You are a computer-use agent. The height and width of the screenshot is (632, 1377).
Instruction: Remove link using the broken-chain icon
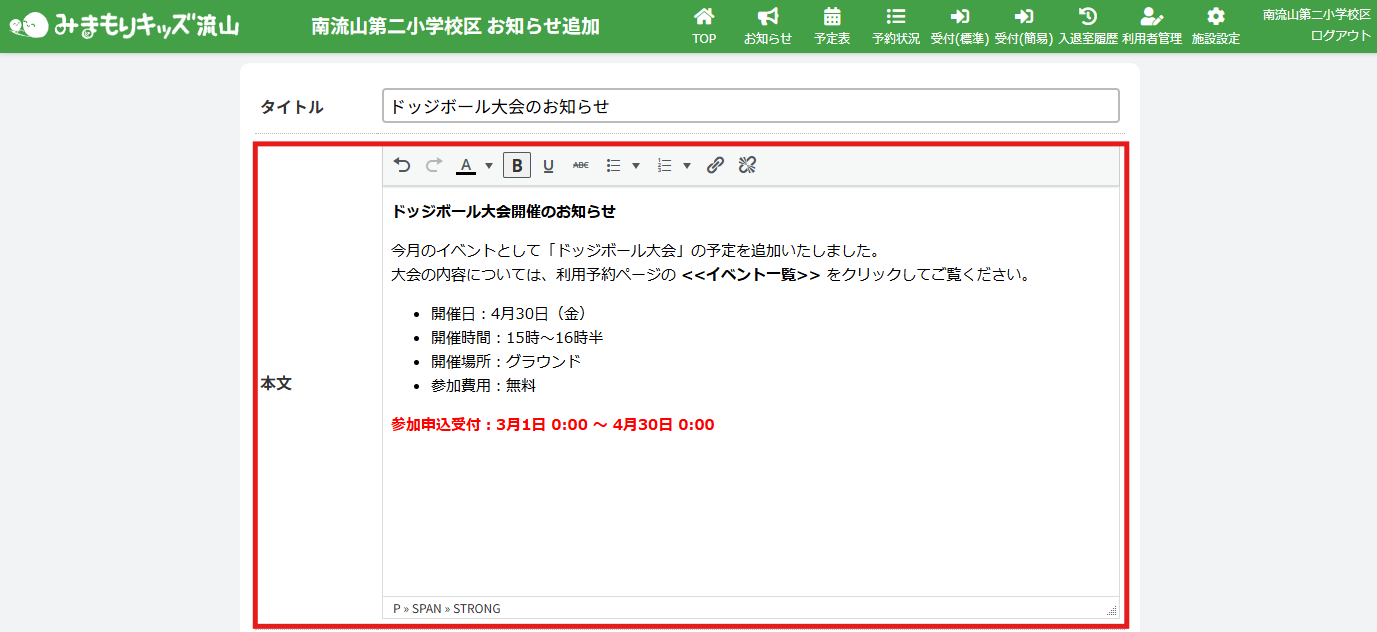[x=747, y=165]
